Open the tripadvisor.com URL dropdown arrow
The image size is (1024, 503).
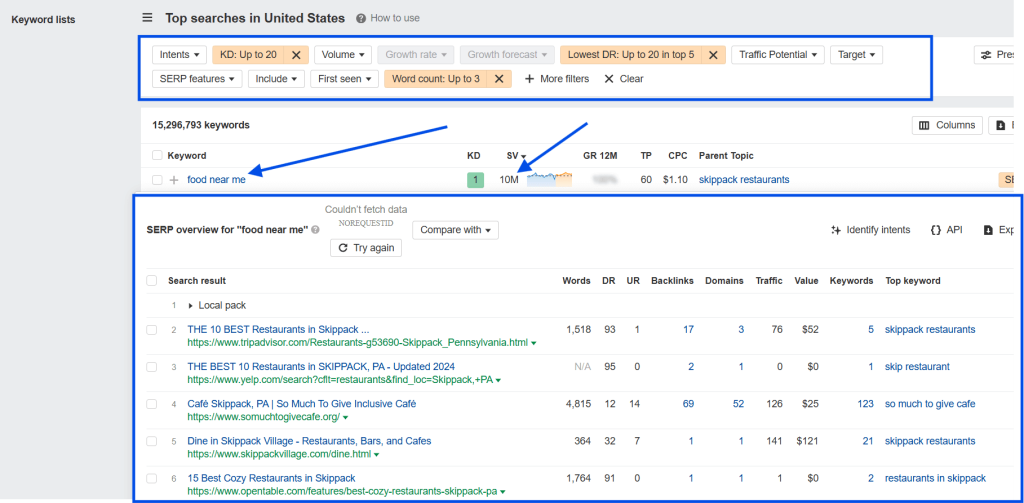[534, 342]
